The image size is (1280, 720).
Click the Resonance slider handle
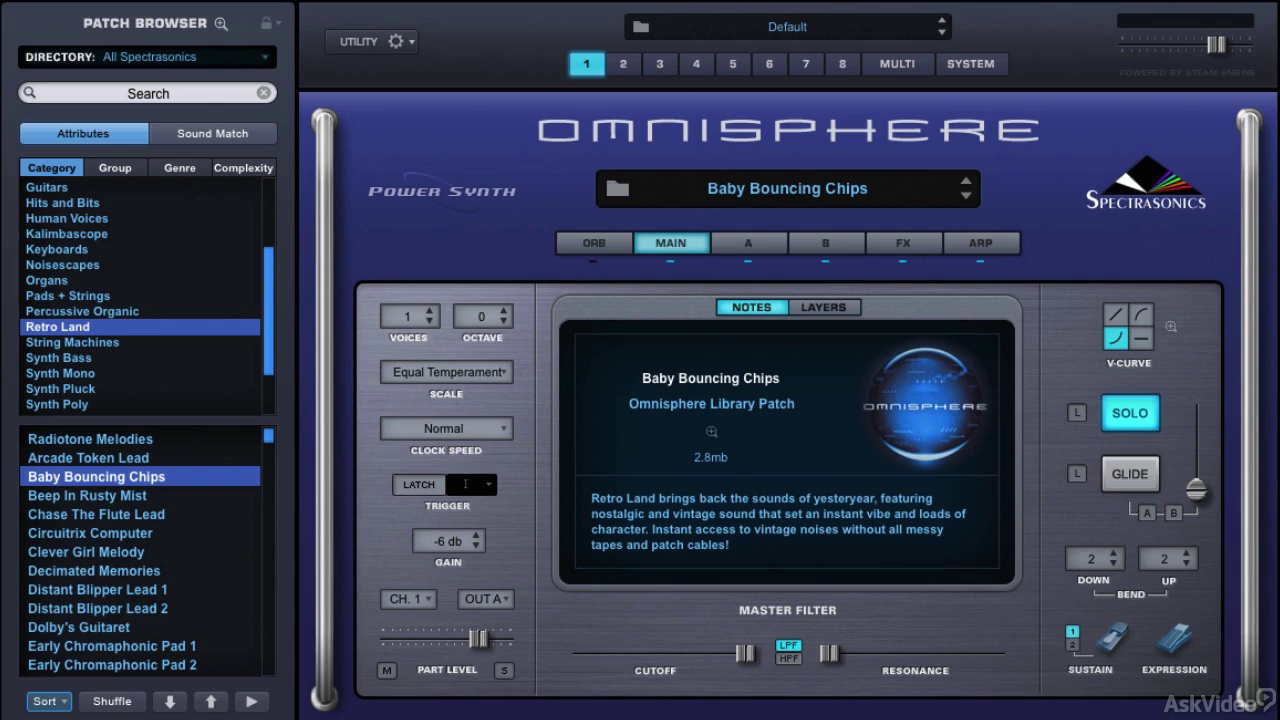pos(829,653)
